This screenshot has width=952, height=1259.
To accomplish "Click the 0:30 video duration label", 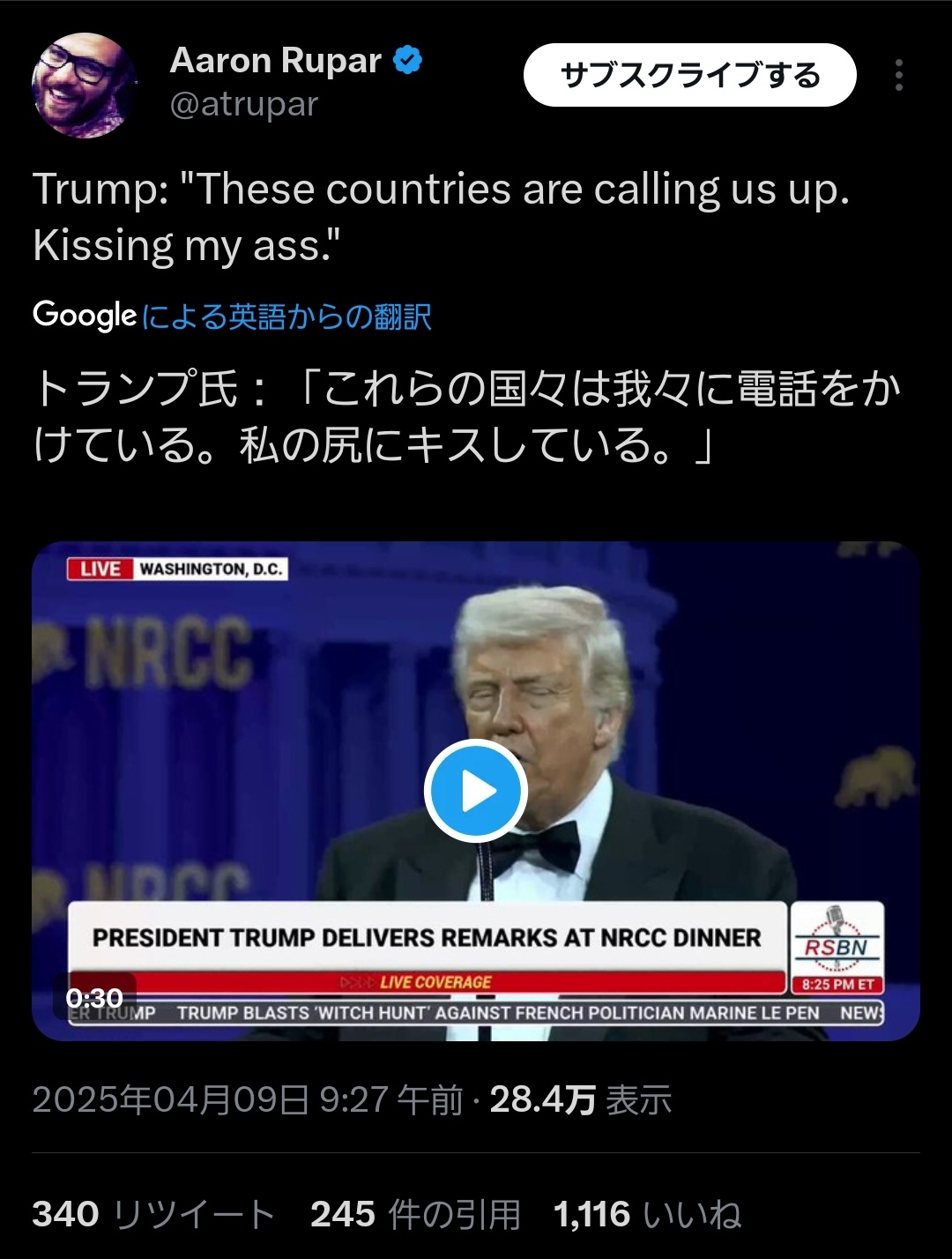I will click(x=94, y=998).
